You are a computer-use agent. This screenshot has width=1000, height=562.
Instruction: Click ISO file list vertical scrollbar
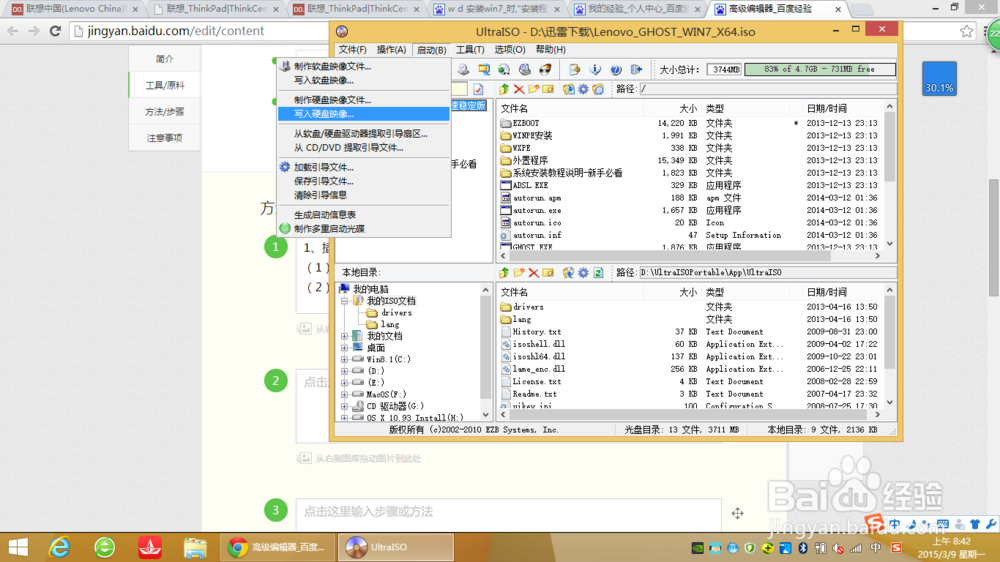[x=890, y=175]
